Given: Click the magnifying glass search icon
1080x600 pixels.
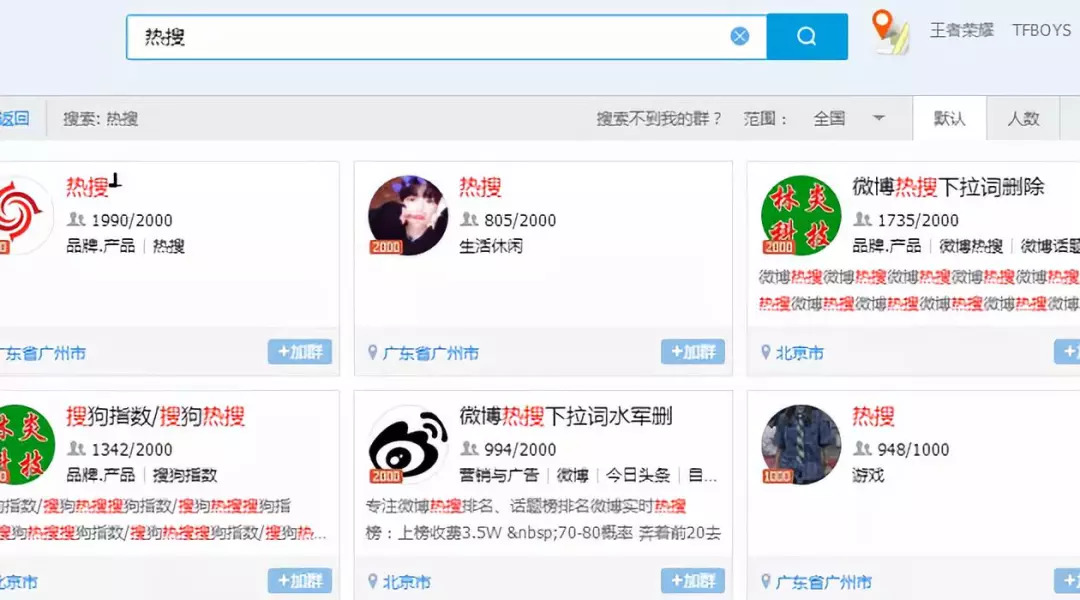Looking at the screenshot, I should coord(807,35).
